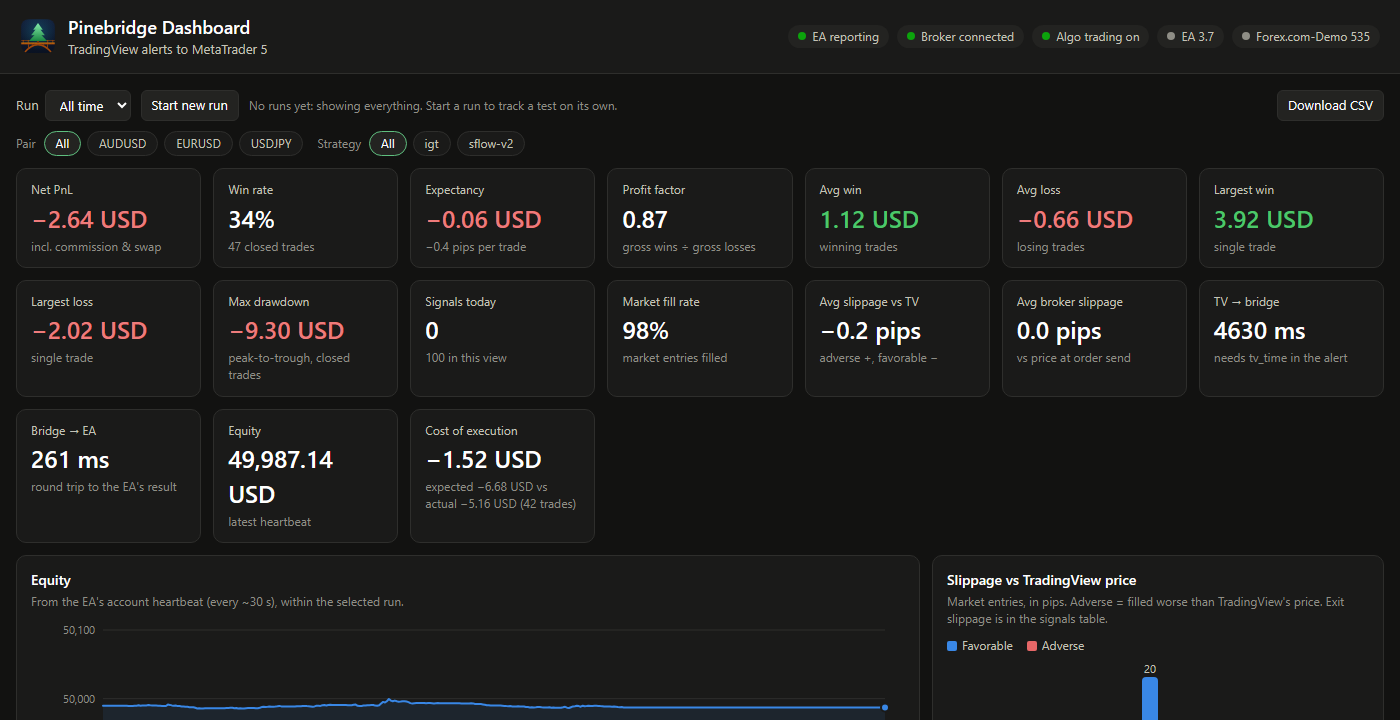The width and height of the screenshot is (1400, 720).
Task: Click the slippage bar labeled 20
Action: (1150, 698)
